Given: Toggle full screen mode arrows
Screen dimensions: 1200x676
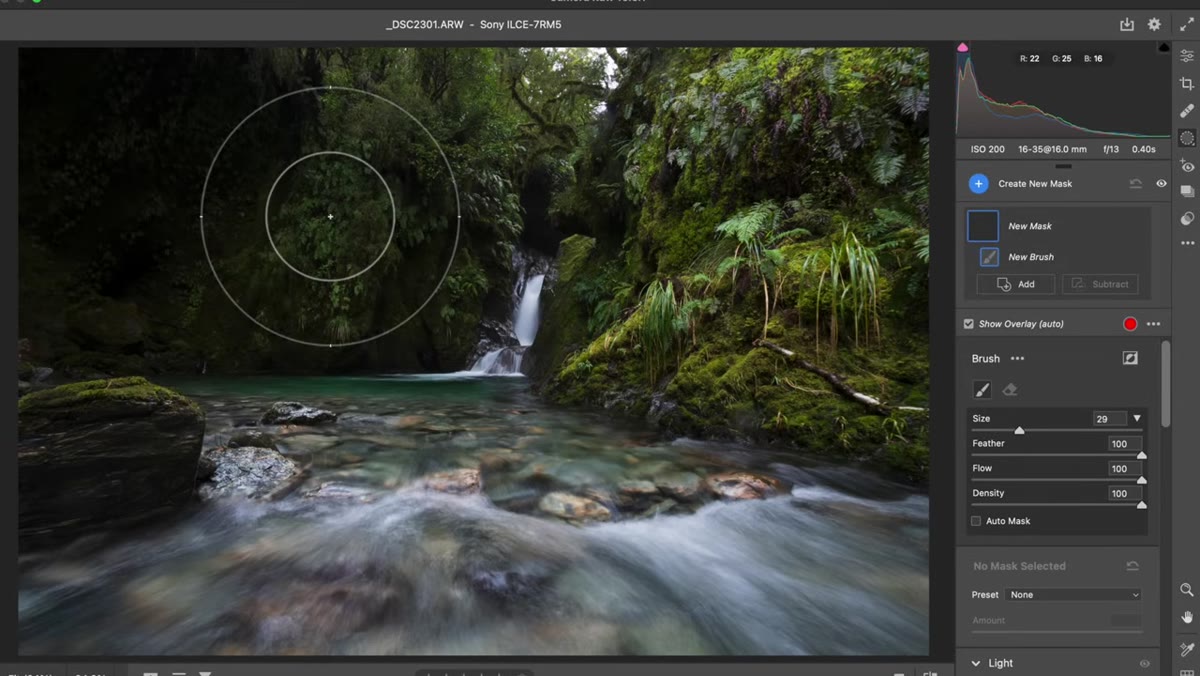Looking at the screenshot, I should [1187, 24].
